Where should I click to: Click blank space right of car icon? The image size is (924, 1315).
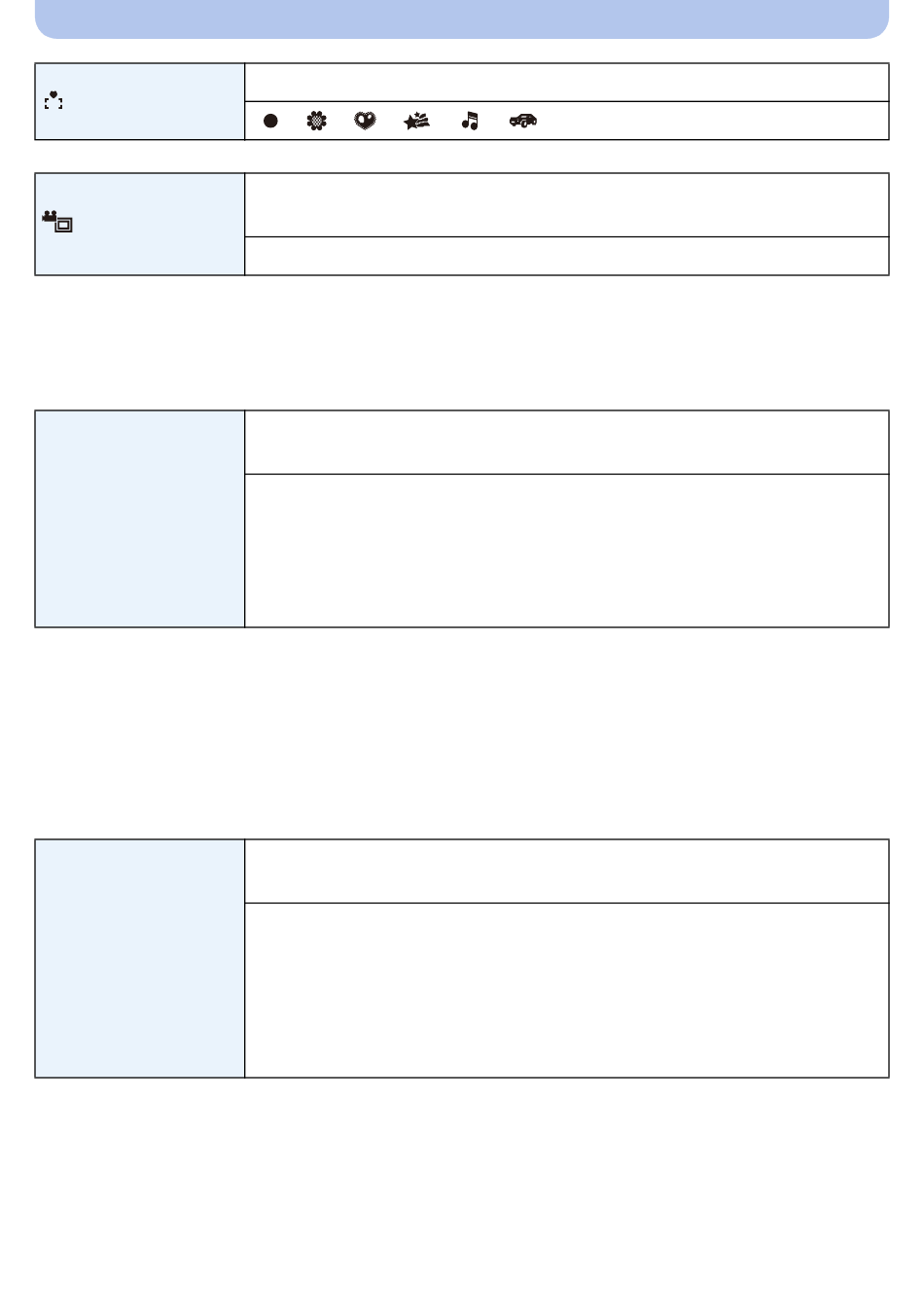[x=713, y=121]
